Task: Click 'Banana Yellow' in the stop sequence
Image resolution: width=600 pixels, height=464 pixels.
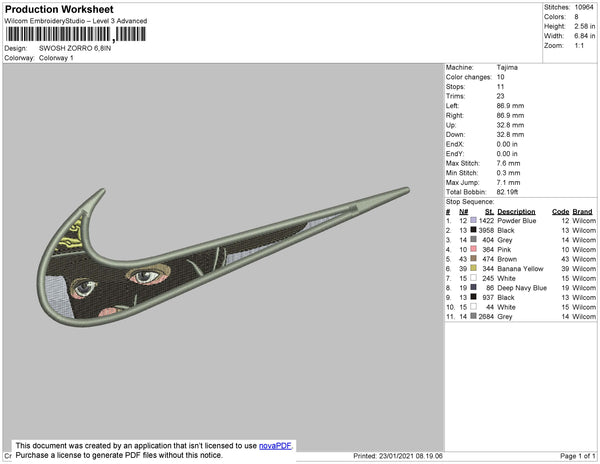Action: [x=520, y=269]
